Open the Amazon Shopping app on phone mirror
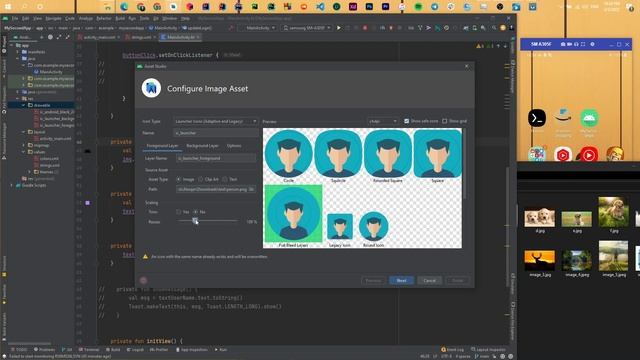This screenshot has height=360, width=640. [563, 118]
